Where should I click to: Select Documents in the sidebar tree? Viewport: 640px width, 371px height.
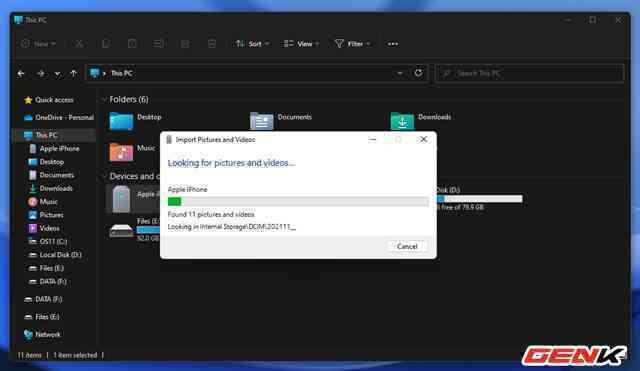point(51,175)
